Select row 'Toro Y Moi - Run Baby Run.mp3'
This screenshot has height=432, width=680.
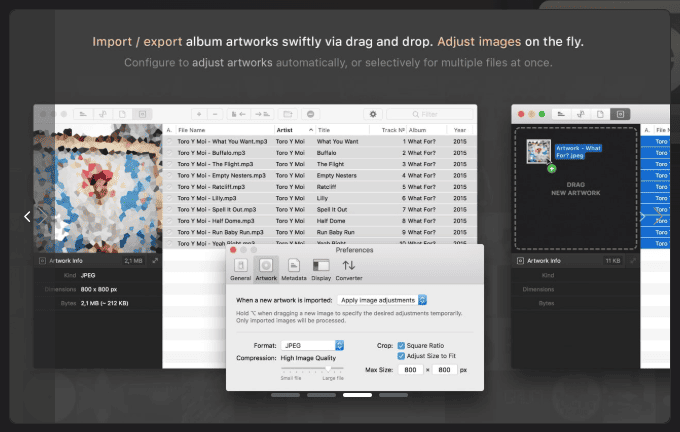tap(320, 232)
